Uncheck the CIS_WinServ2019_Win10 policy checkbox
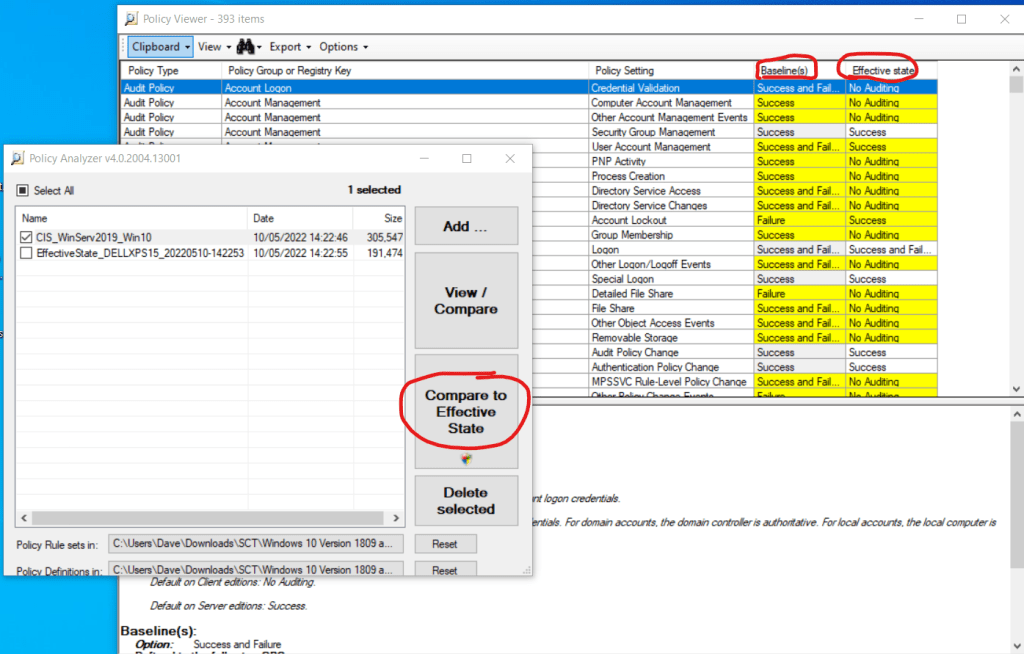The width and height of the screenshot is (1024, 654). (x=27, y=238)
